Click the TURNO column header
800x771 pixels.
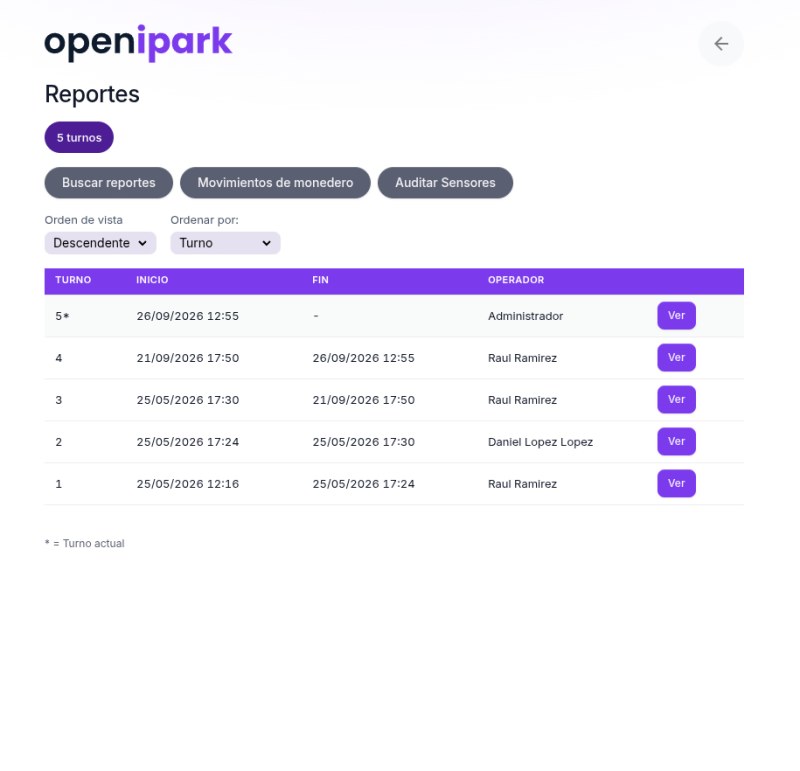[73, 280]
